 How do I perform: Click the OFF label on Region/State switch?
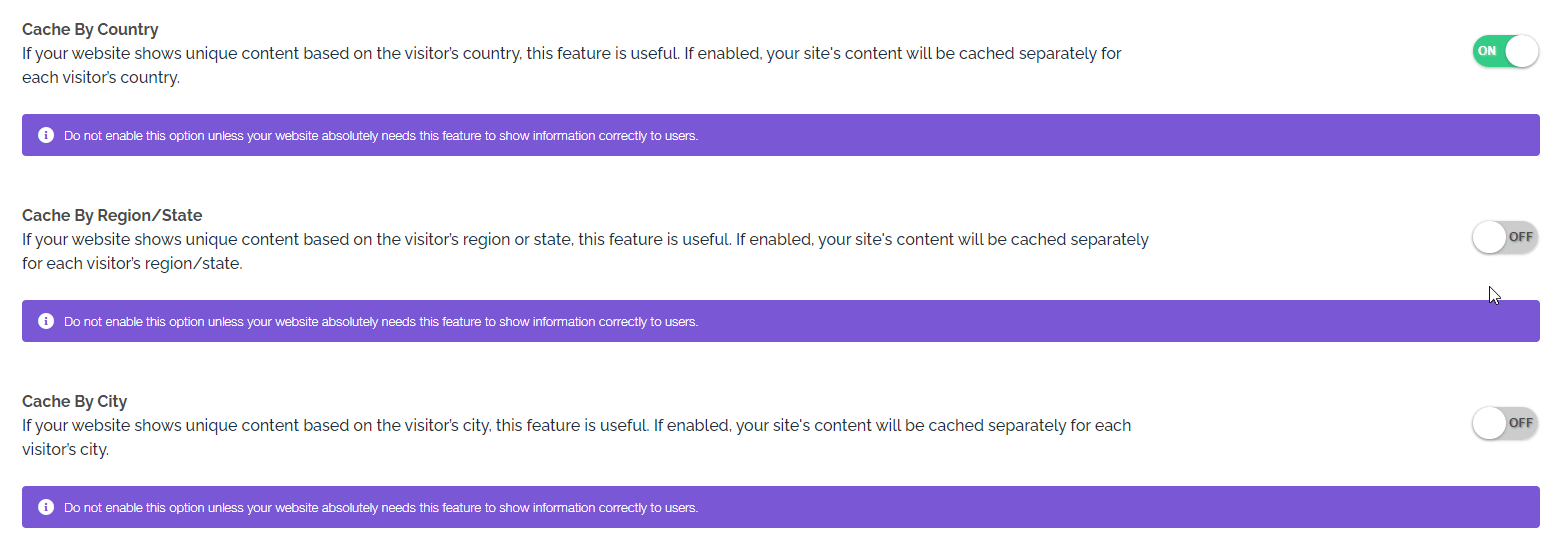coord(1521,237)
